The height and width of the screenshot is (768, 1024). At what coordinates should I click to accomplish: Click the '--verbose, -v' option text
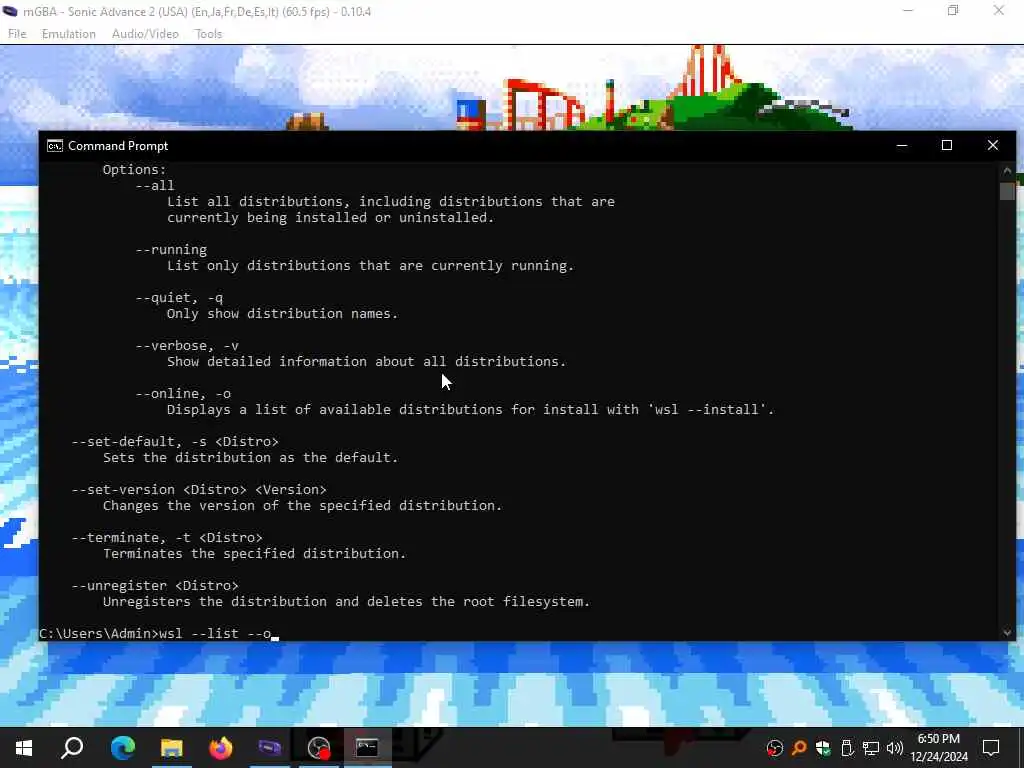click(x=187, y=345)
